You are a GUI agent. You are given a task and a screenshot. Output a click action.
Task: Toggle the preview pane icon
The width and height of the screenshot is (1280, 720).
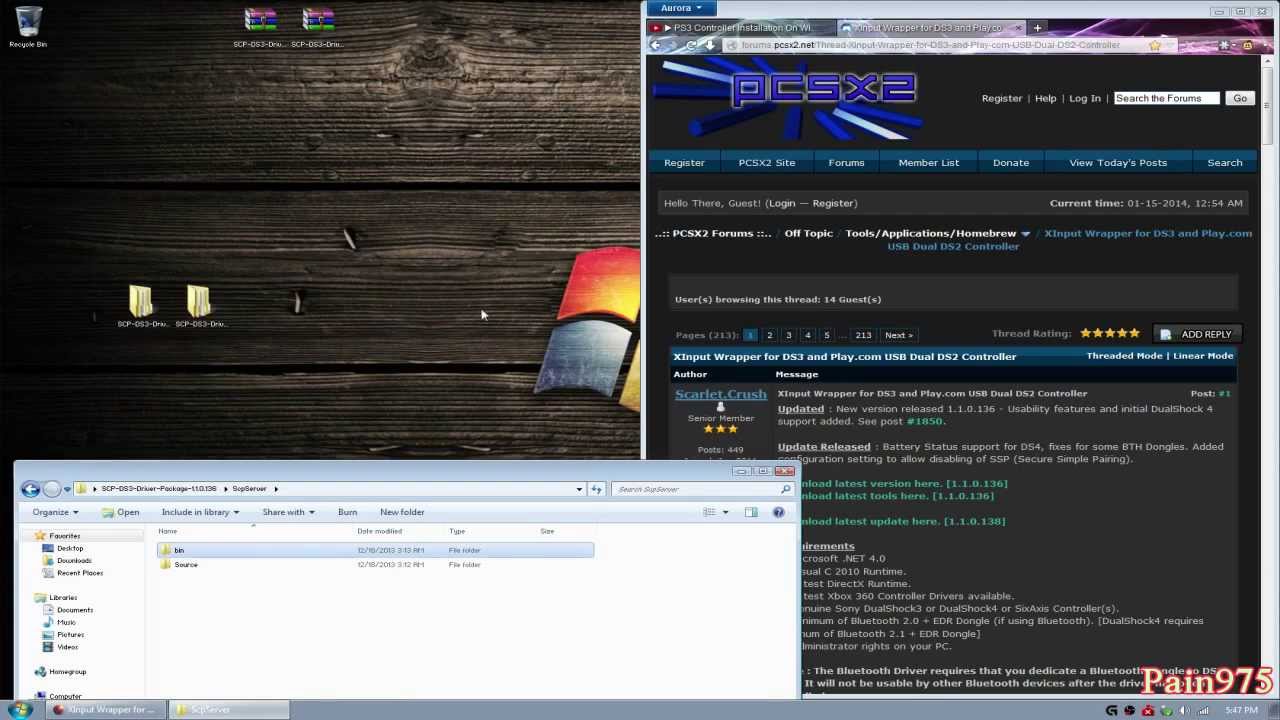click(x=751, y=512)
